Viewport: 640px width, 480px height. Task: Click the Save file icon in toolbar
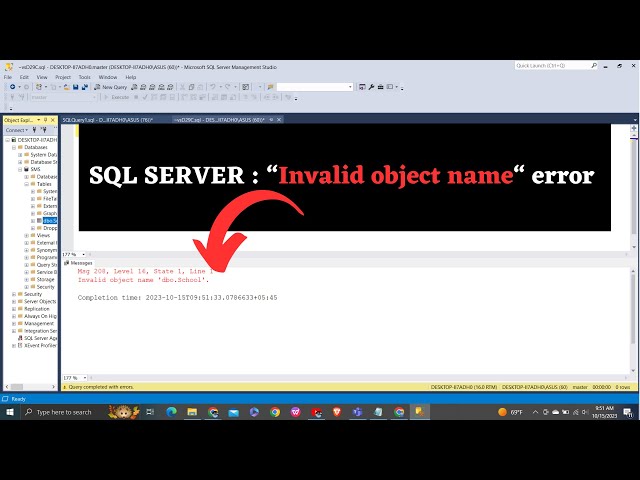click(x=76, y=87)
